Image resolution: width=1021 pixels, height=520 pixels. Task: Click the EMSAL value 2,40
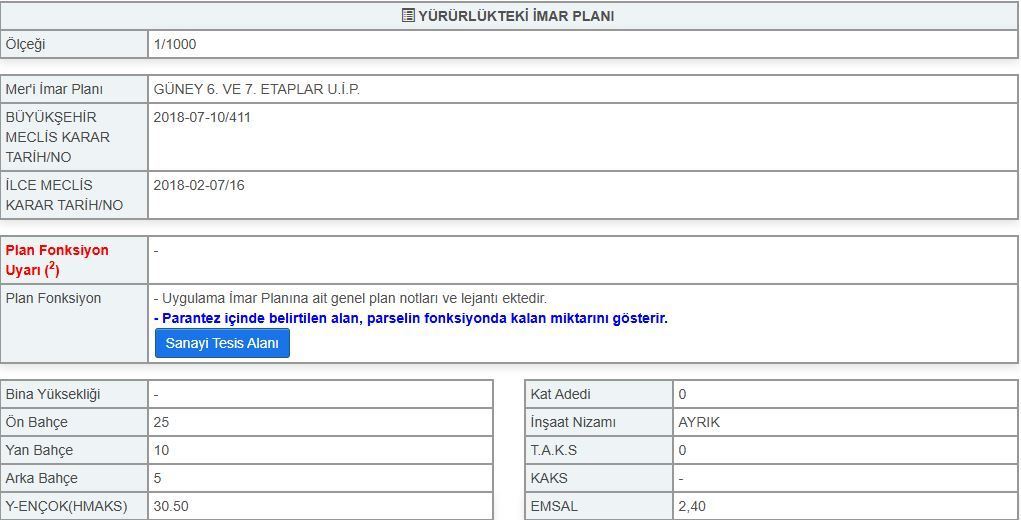pyautogui.click(x=692, y=506)
